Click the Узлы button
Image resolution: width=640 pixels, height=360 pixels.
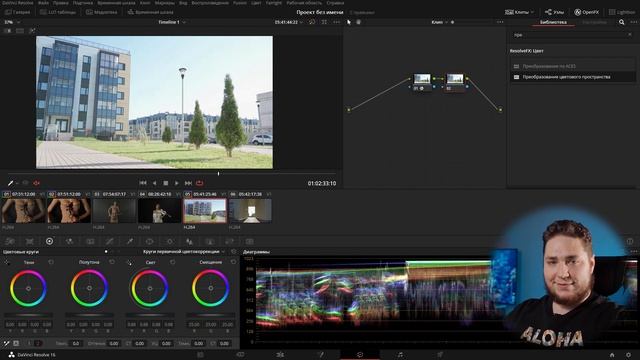(x=555, y=12)
